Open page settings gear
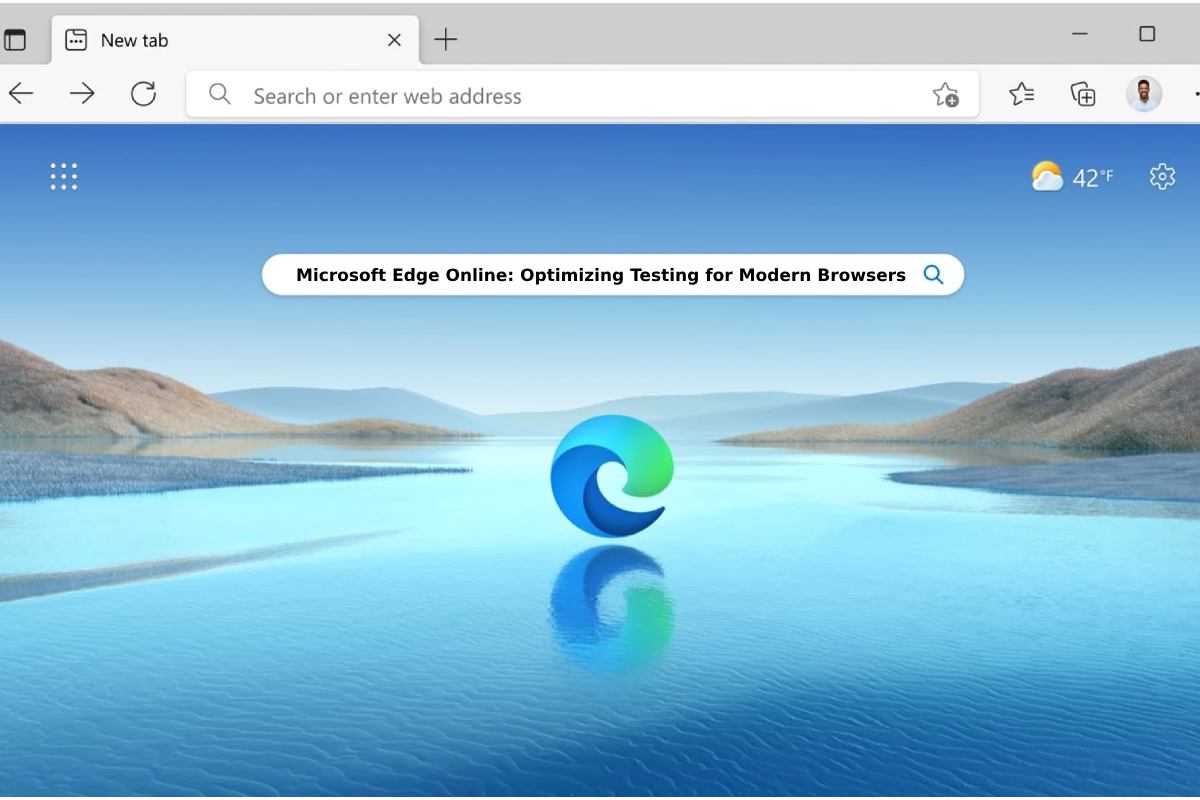 [x=1162, y=176]
